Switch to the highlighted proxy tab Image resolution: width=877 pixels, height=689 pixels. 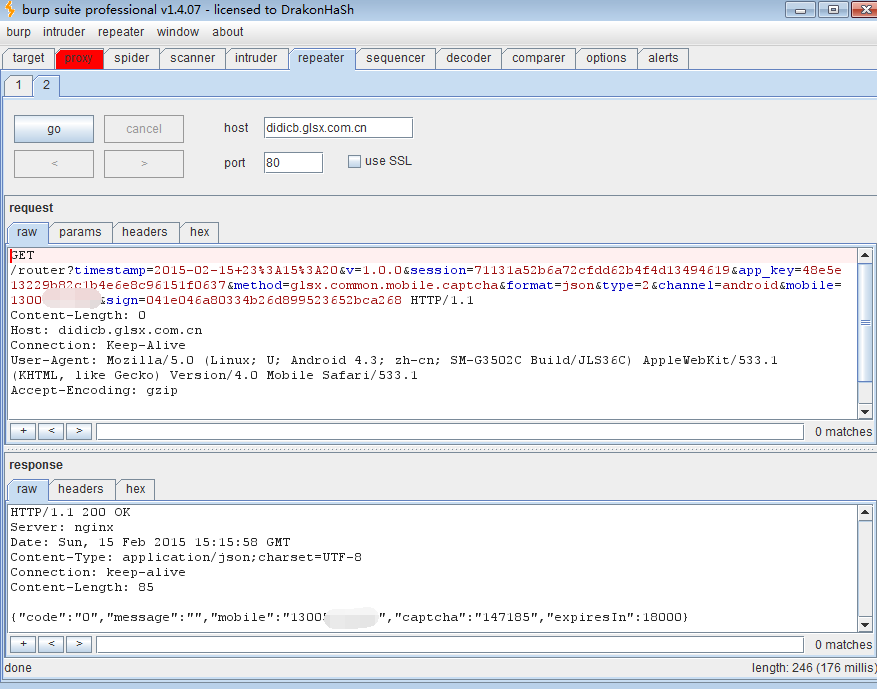[x=79, y=58]
